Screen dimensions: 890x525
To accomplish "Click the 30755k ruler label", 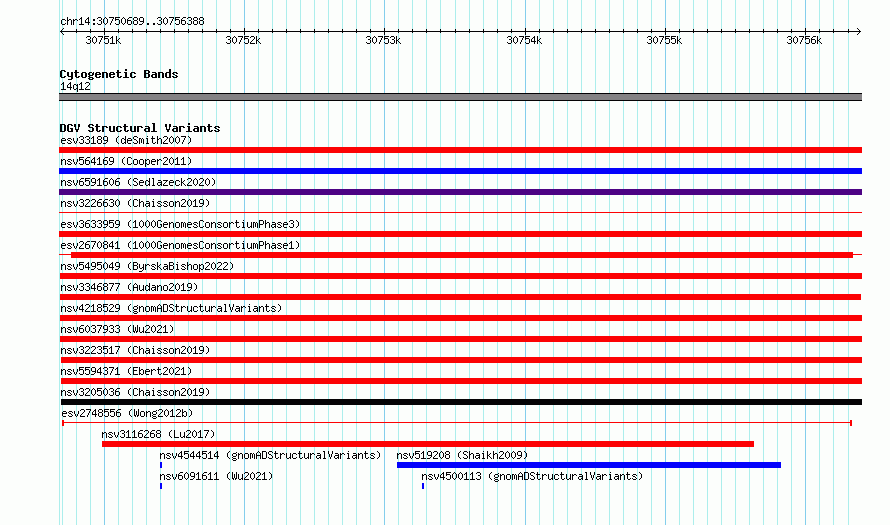I will (x=664, y=40).
